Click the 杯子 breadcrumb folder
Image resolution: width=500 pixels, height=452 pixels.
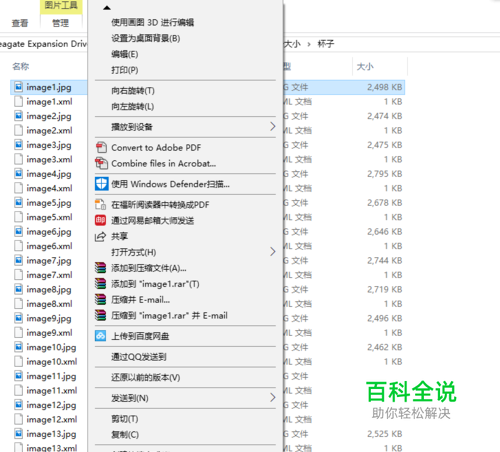pos(326,44)
